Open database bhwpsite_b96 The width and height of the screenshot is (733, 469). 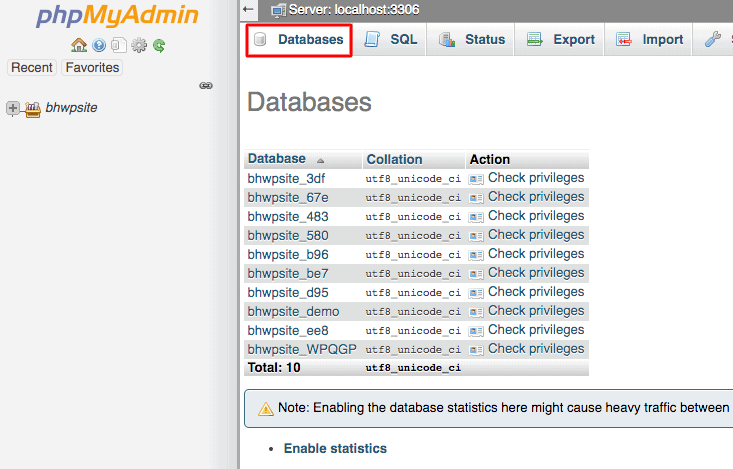click(x=288, y=255)
